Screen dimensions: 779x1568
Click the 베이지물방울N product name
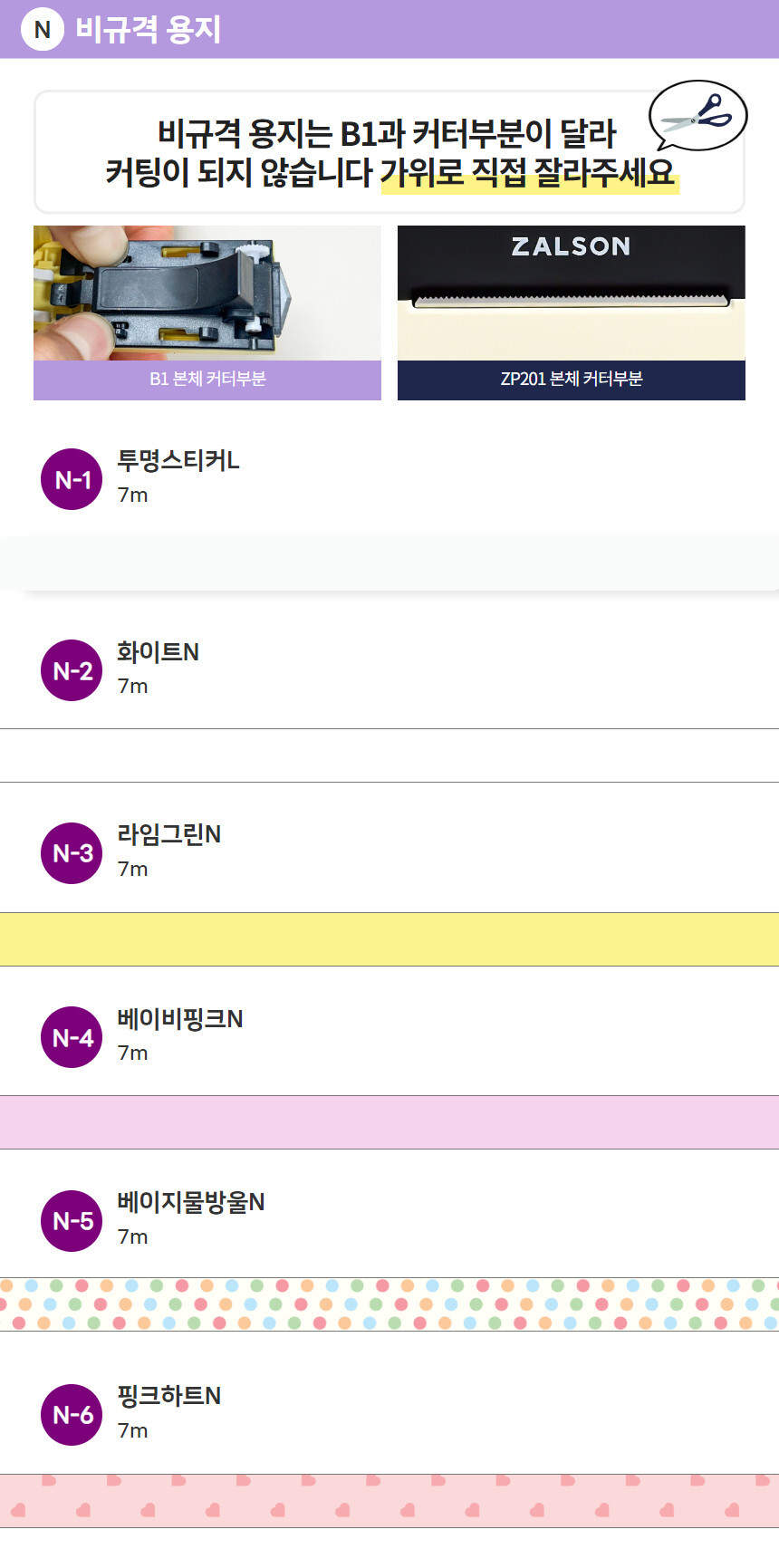point(191,1202)
